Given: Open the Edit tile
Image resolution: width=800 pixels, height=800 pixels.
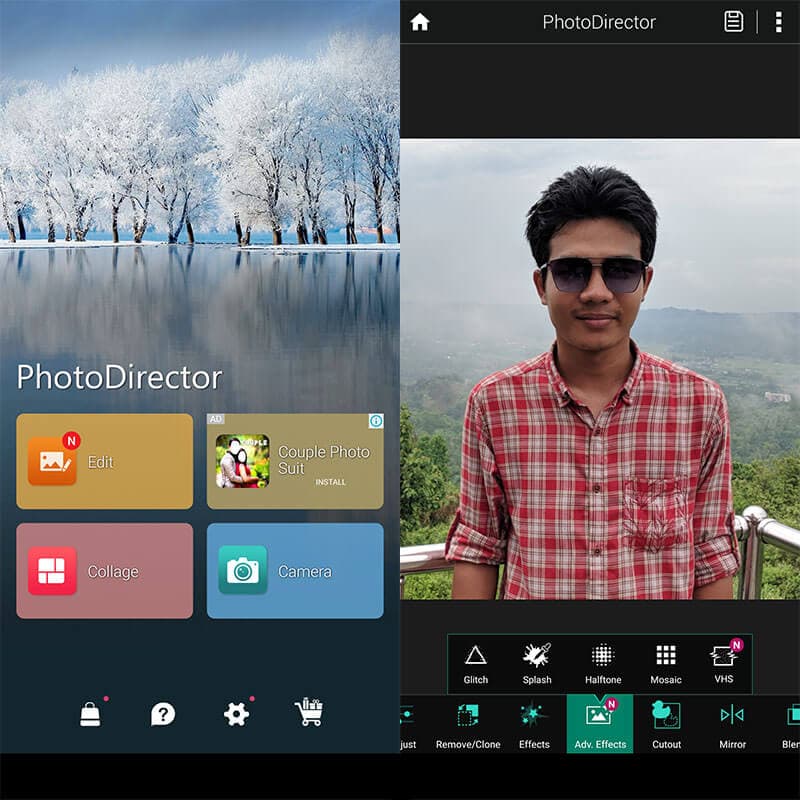Looking at the screenshot, I should click(105, 461).
